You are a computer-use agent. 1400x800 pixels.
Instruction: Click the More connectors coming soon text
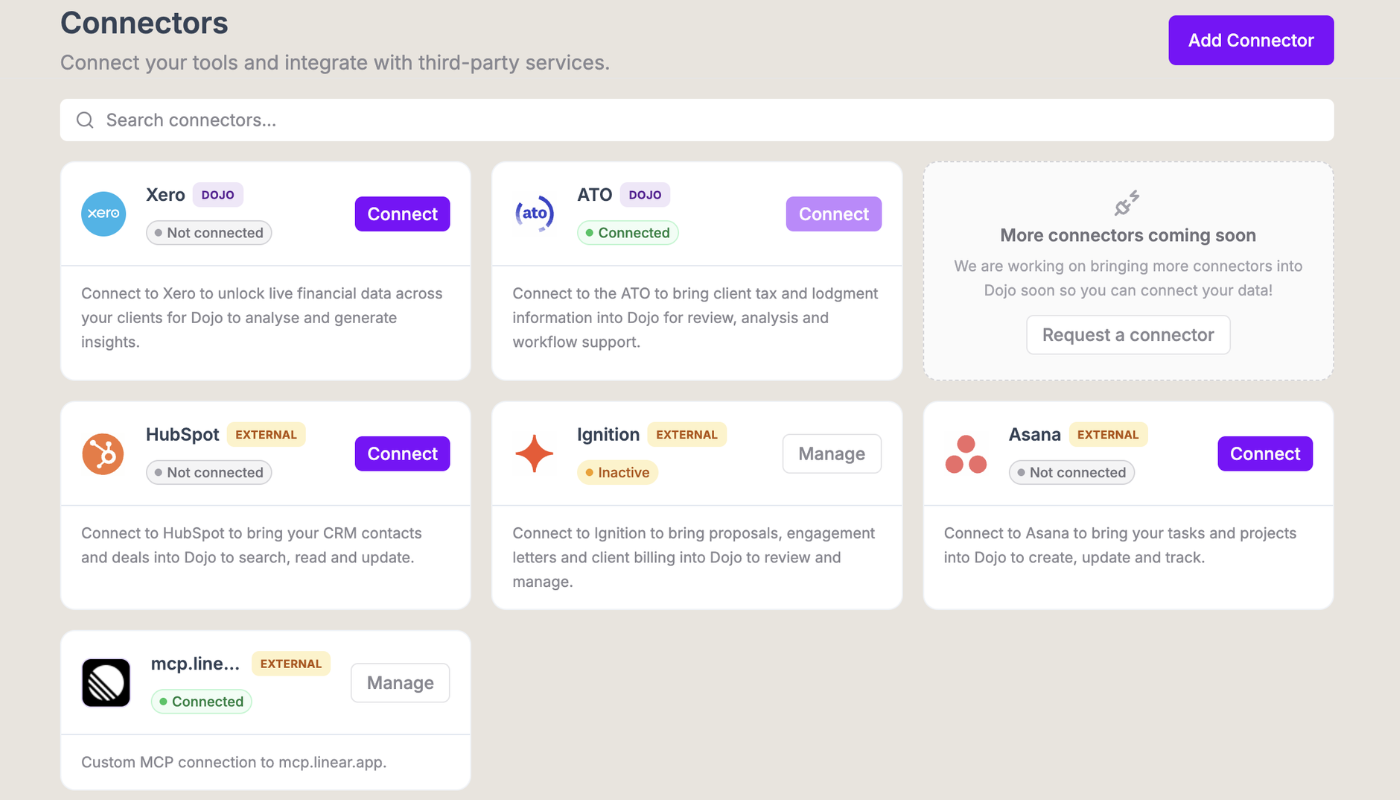[1128, 236]
